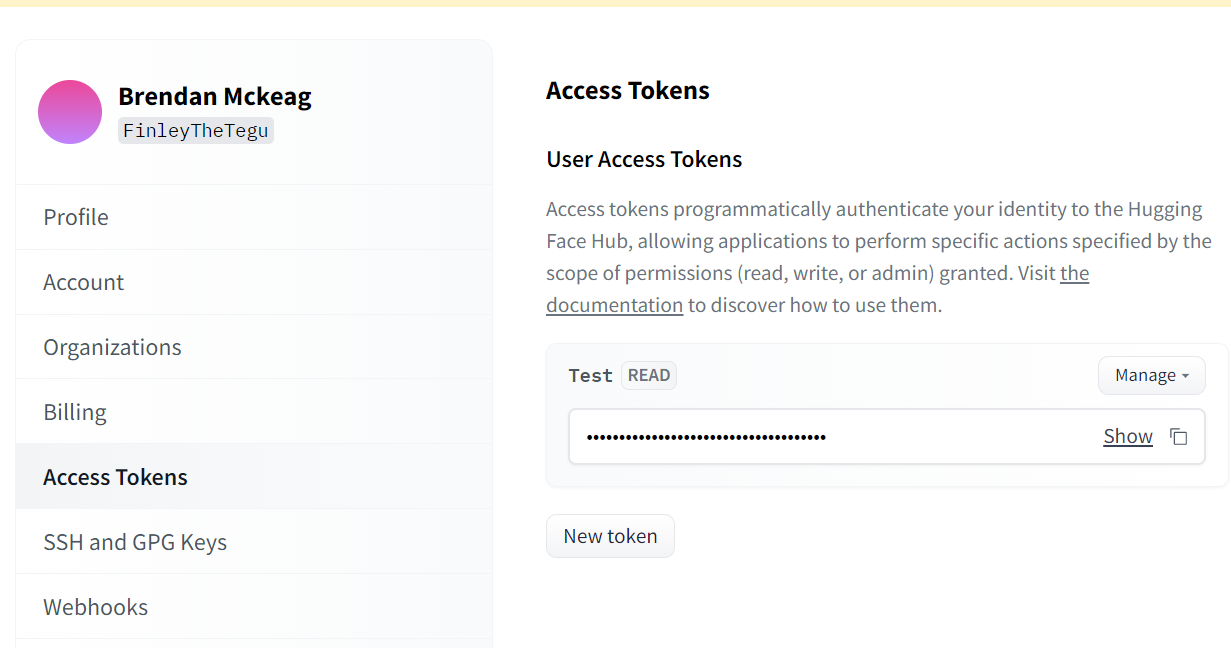Viewport: 1231px width, 648px height.
Task: Open the documentation link
Action: click(x=614, y=305)
